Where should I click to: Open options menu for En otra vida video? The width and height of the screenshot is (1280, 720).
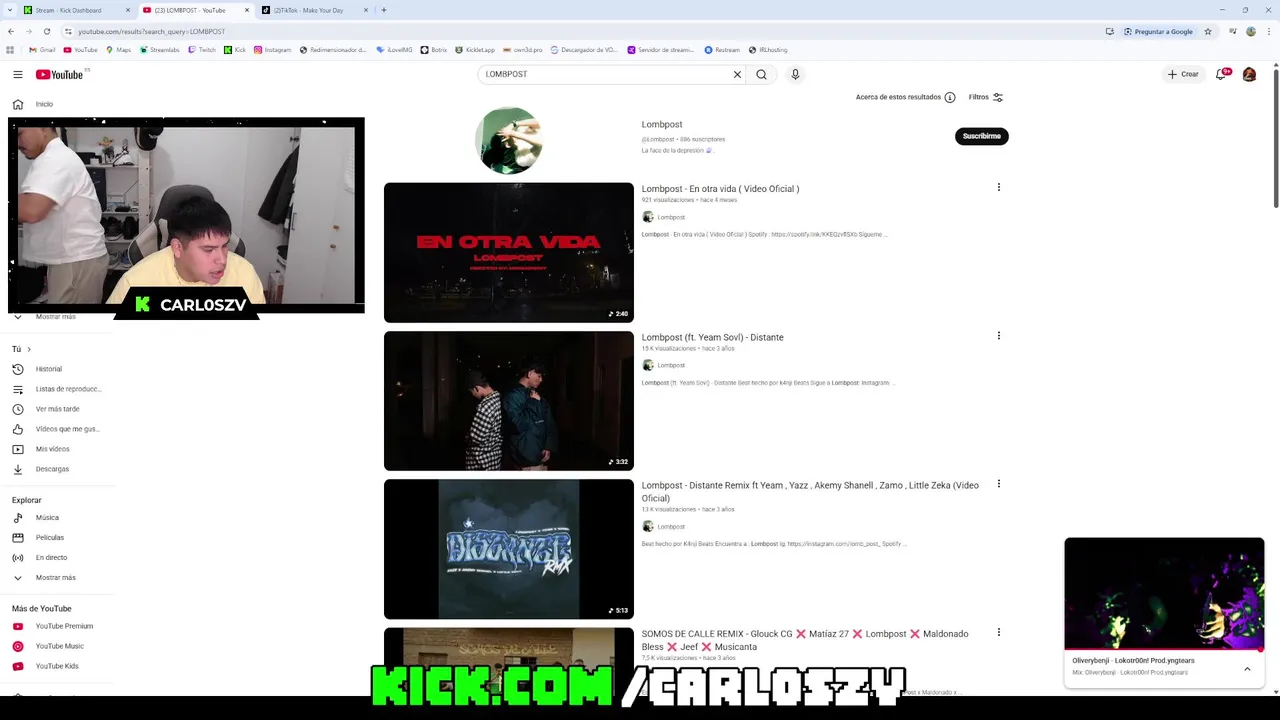point(998,187)
